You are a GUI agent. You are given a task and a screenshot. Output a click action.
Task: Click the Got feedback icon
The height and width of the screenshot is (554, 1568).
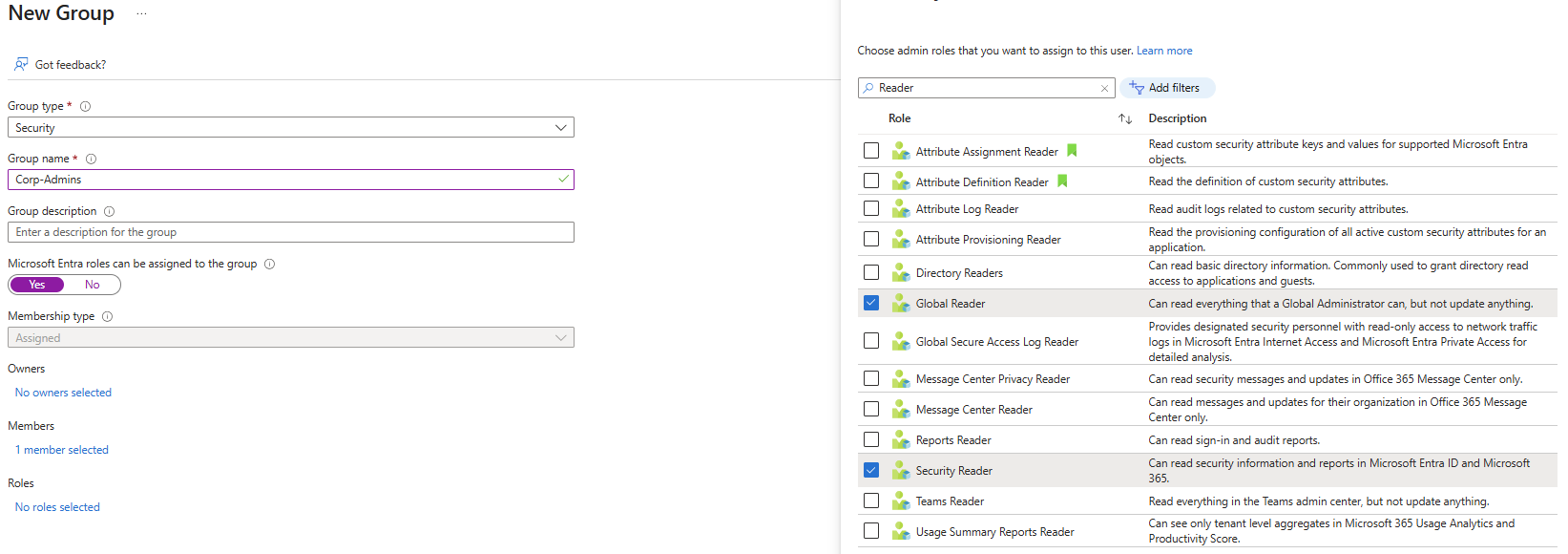click(21, 64)
